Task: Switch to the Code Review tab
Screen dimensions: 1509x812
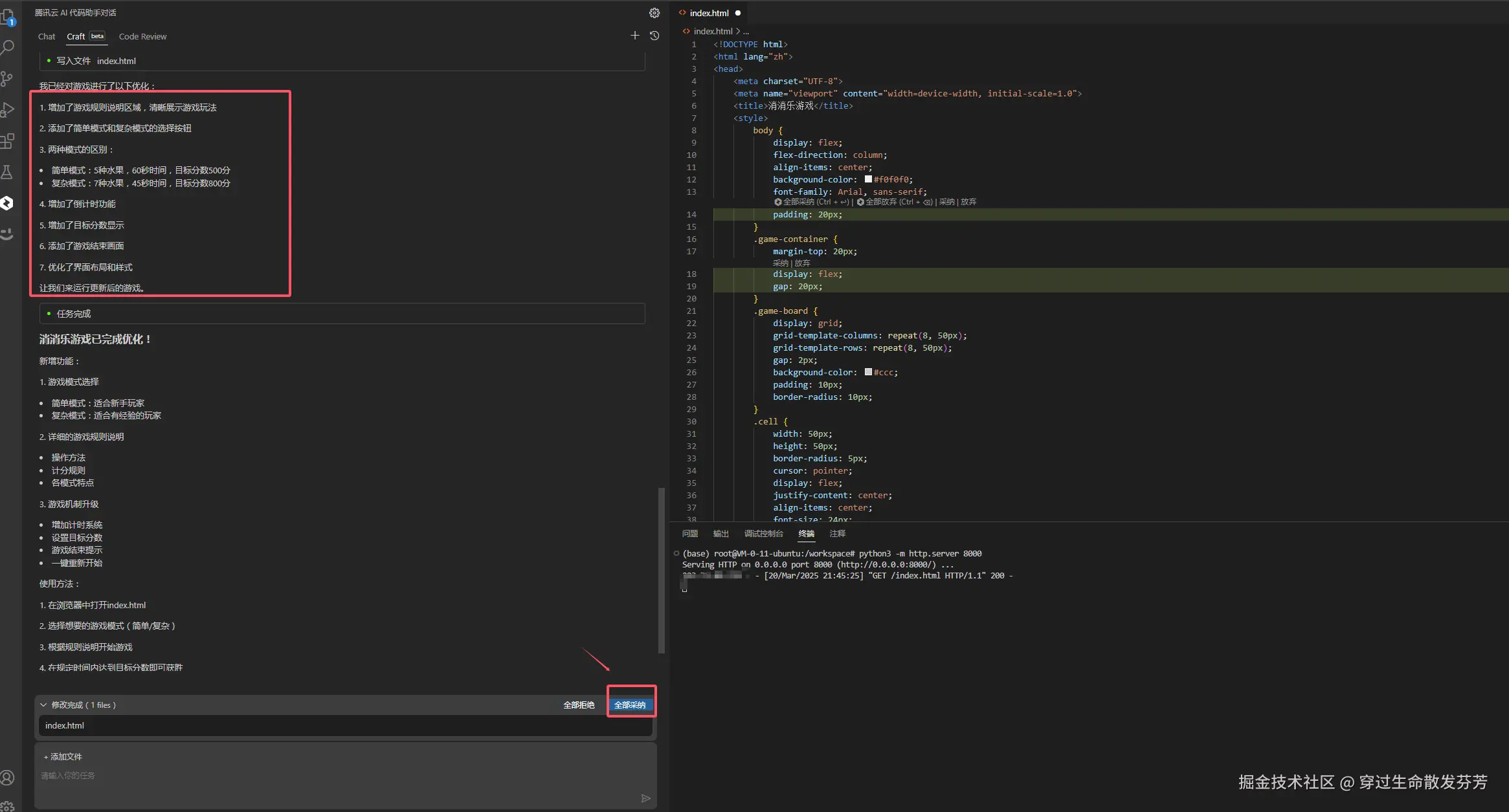Action: 142,37
